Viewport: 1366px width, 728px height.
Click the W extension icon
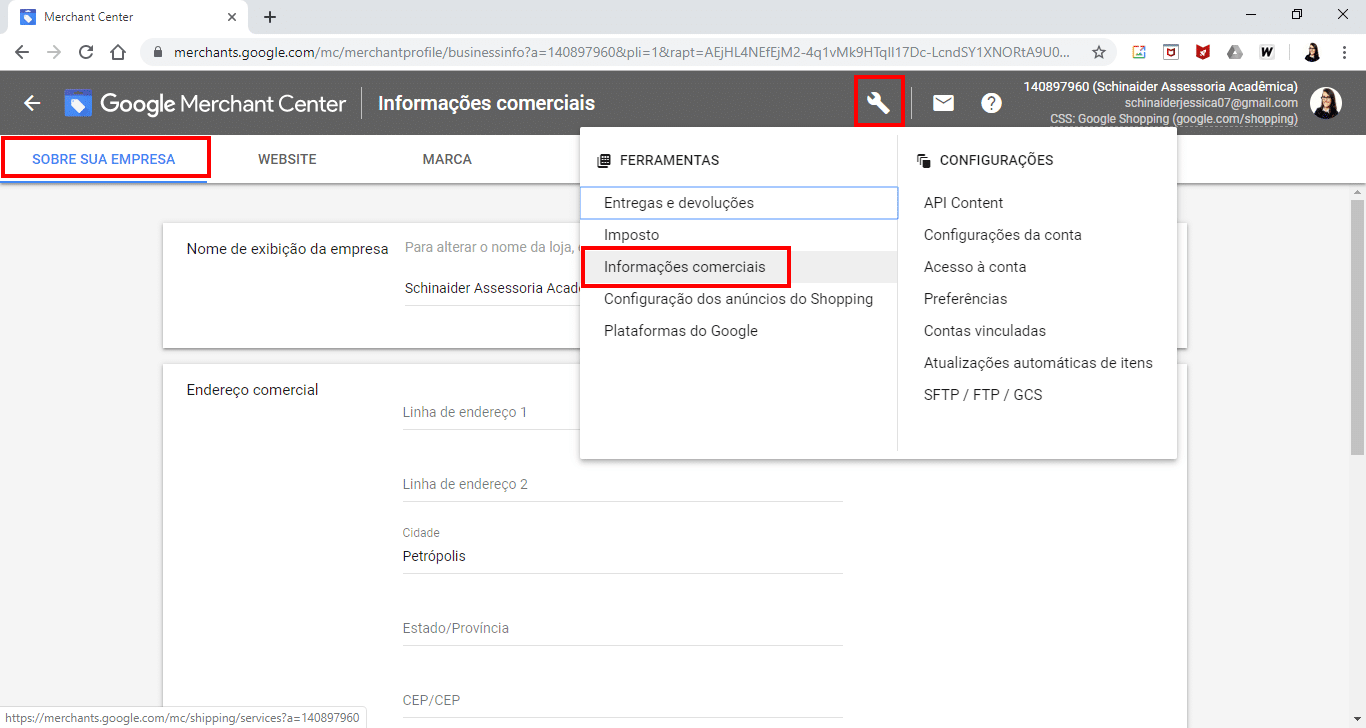point(1267,52)
